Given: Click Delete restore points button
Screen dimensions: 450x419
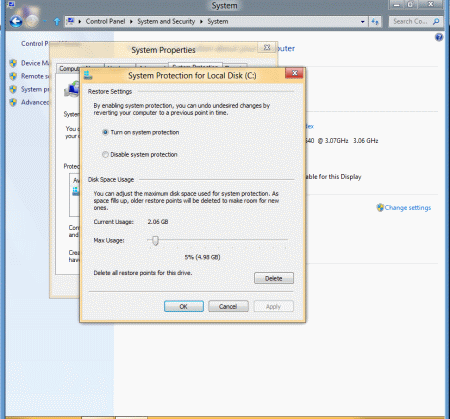Looking at the screenshot, I should tap(274, 278).
